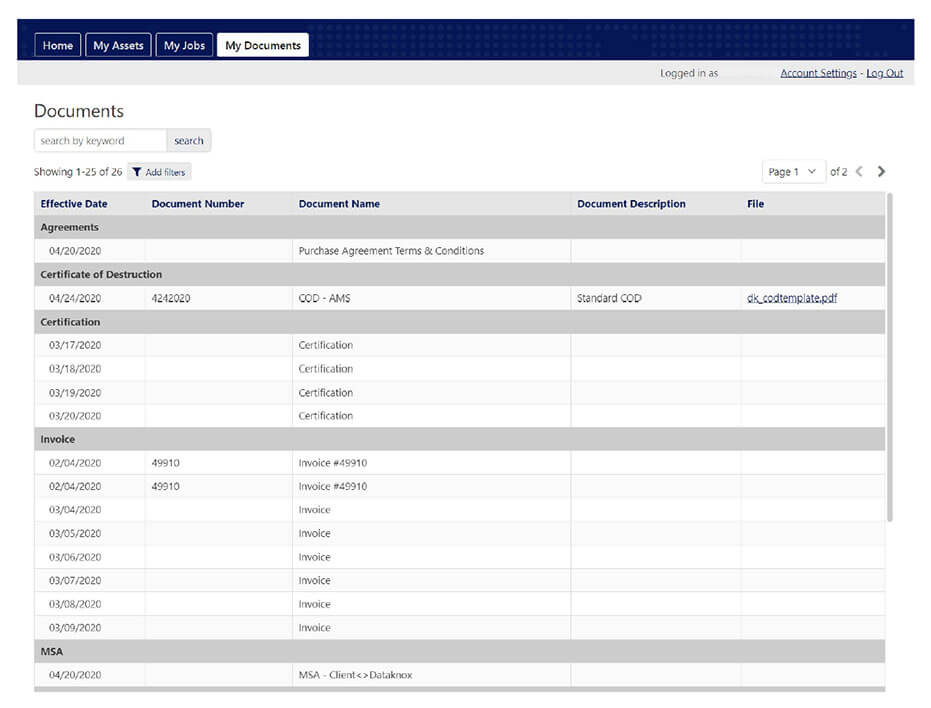Go to previous page arrow

pos(859,172)
